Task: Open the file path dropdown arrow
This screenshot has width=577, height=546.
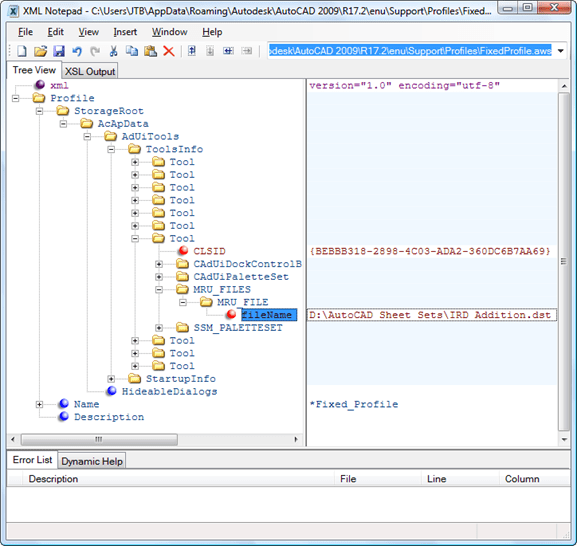Action: click(561, 51)
